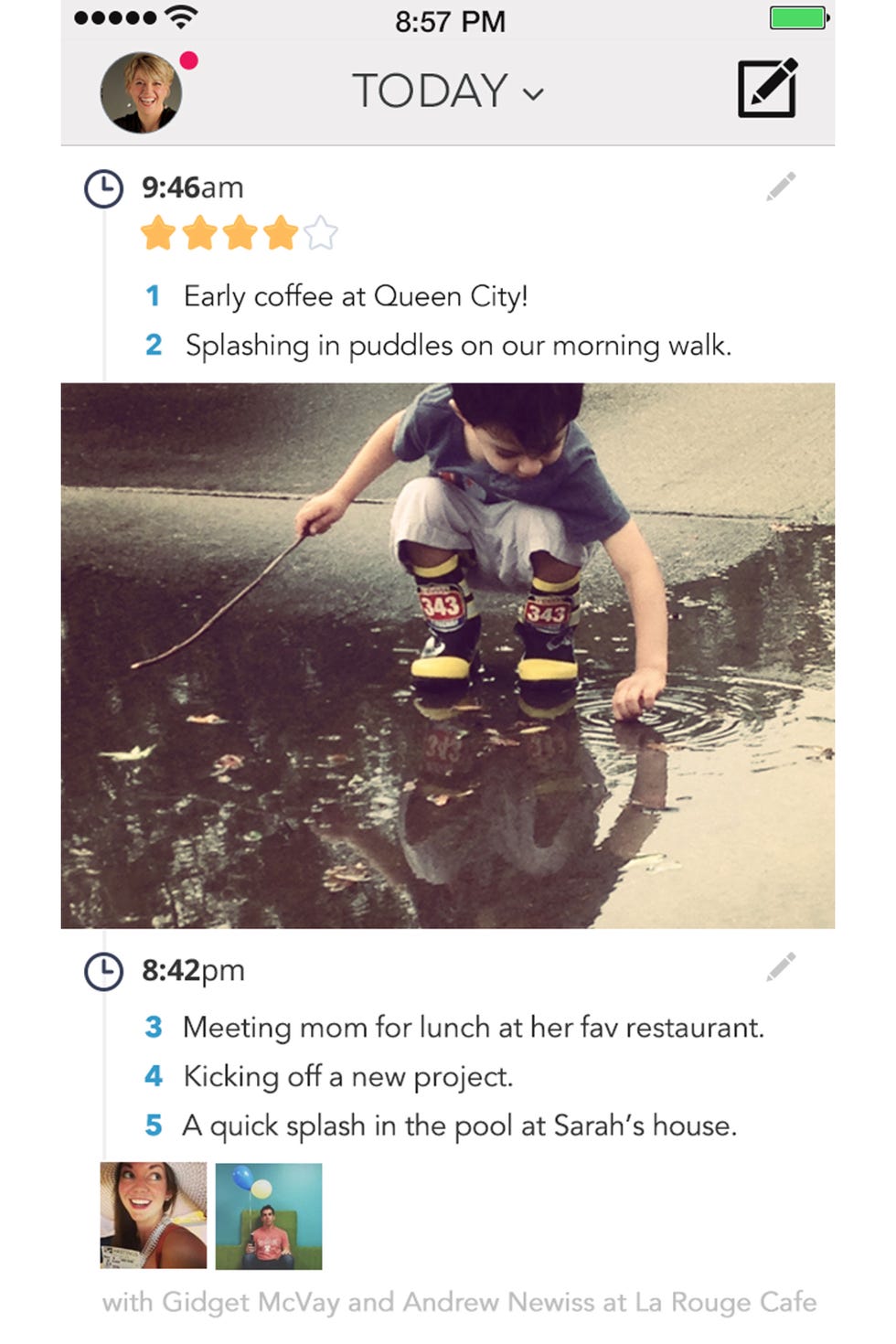Open the woman in hat thumbnail
896x1344 pixels.
tap(154, 1215)
